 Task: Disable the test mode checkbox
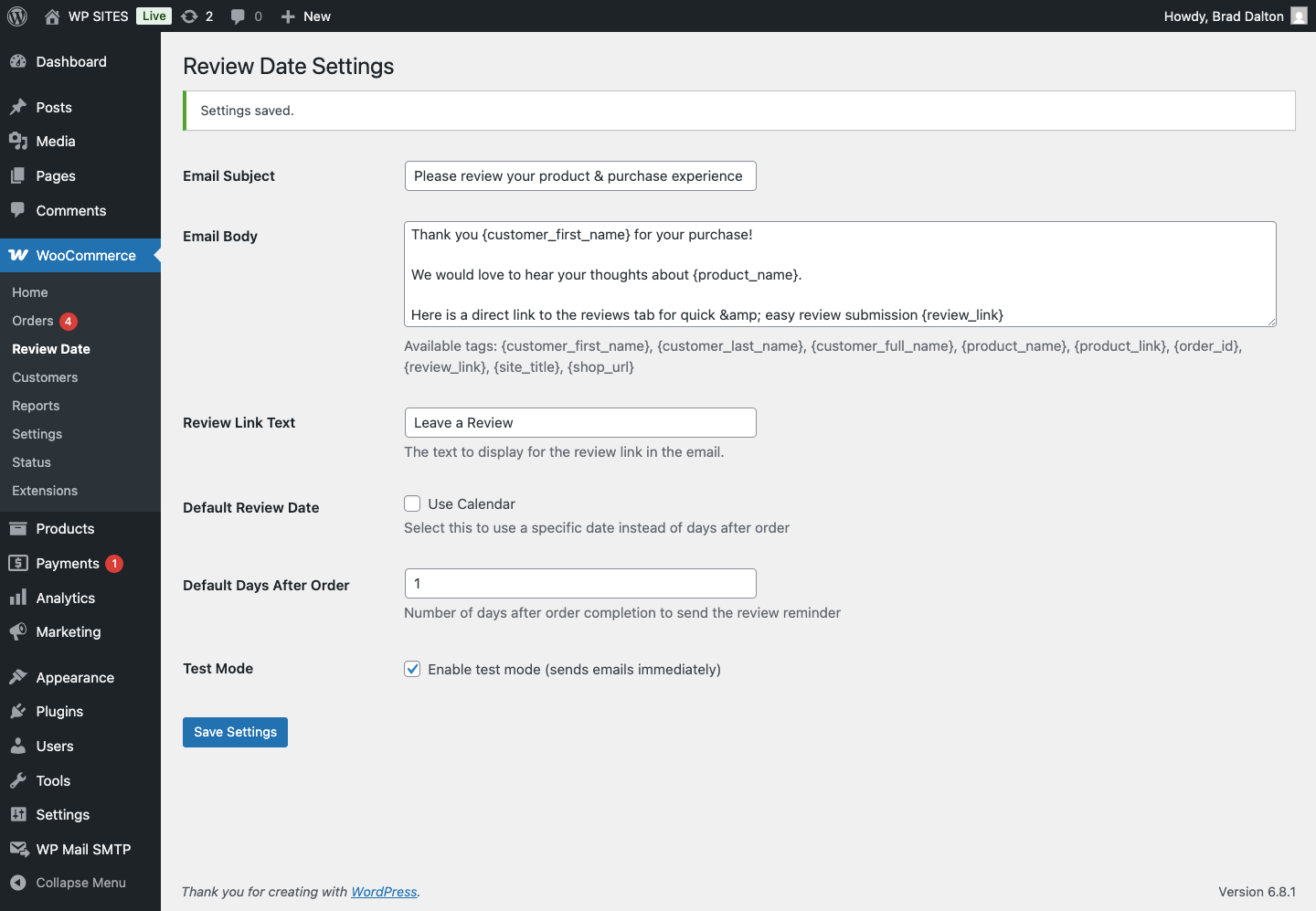point(413,670)
